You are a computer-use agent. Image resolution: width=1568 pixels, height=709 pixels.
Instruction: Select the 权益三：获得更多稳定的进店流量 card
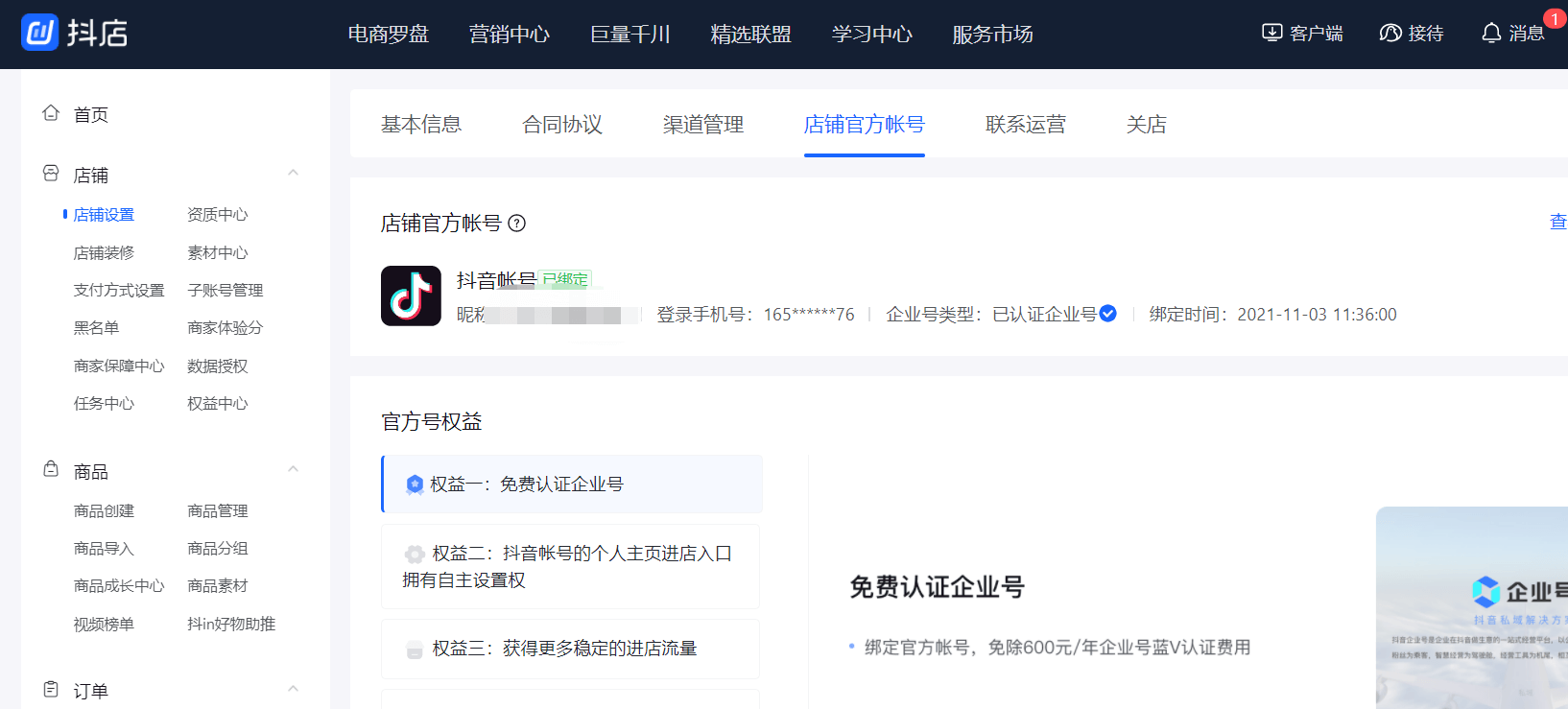pos(571,650)
